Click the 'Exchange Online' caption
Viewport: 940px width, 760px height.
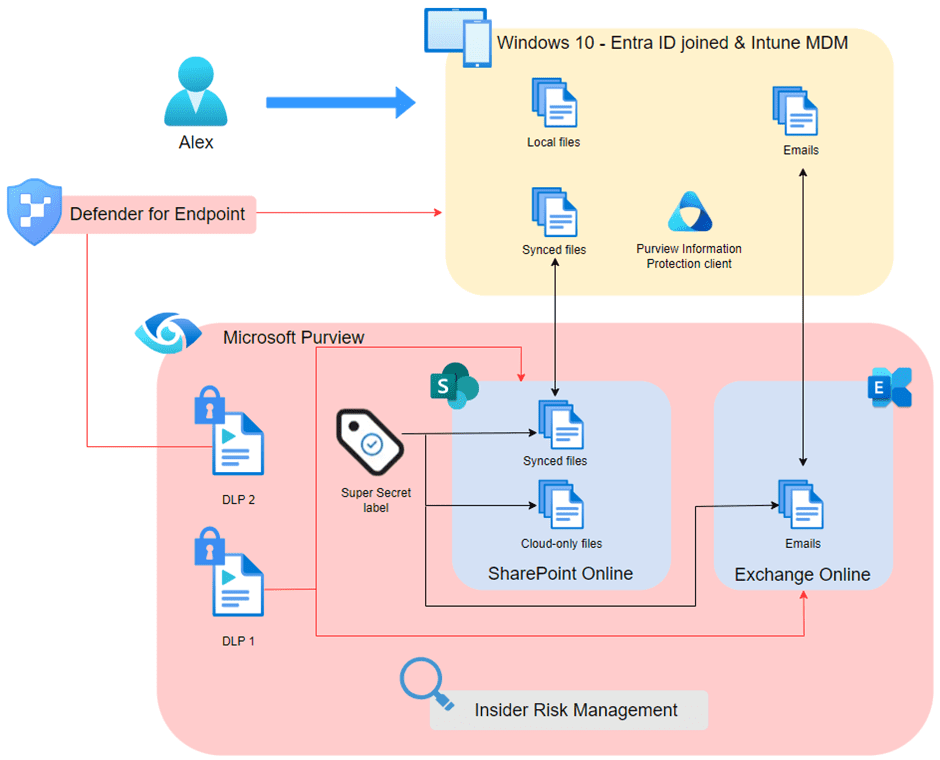click(x=802, y=575)
